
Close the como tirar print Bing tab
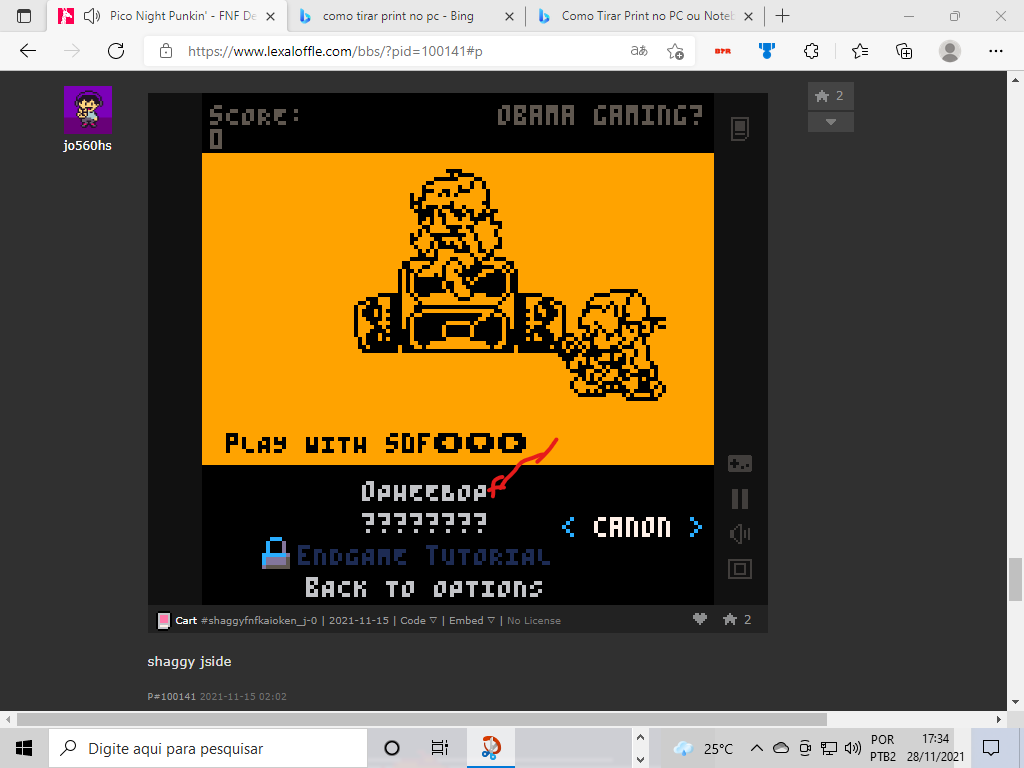509,17
